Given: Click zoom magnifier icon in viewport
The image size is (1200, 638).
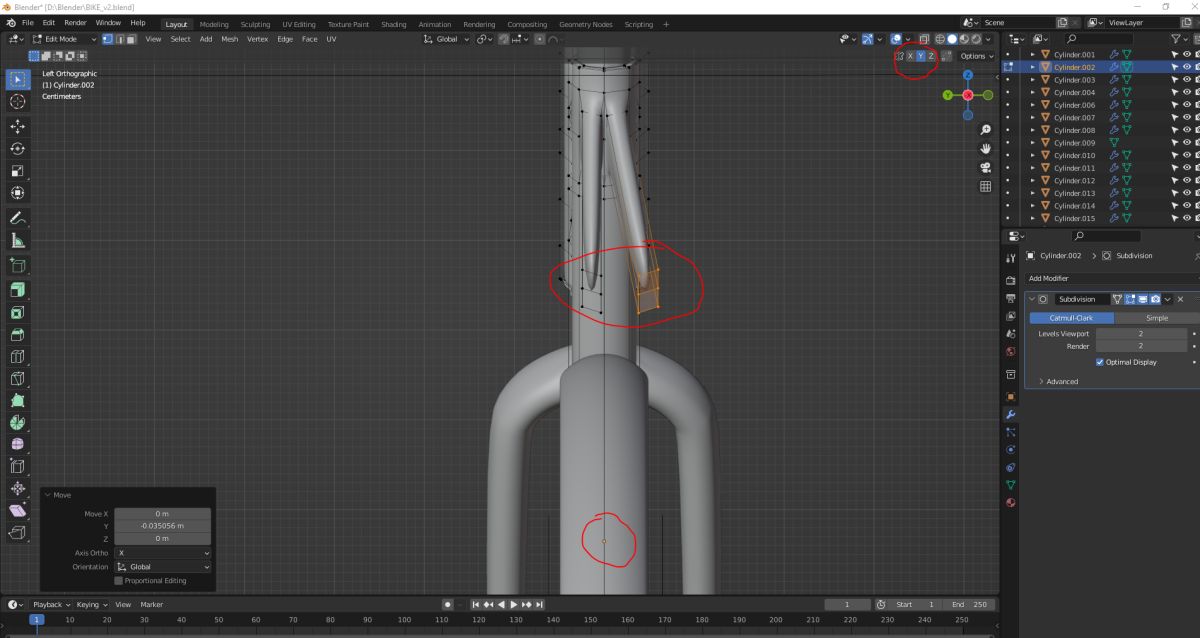Looking at the screenshot, I should pyautogui.click(x=985, y=130).
